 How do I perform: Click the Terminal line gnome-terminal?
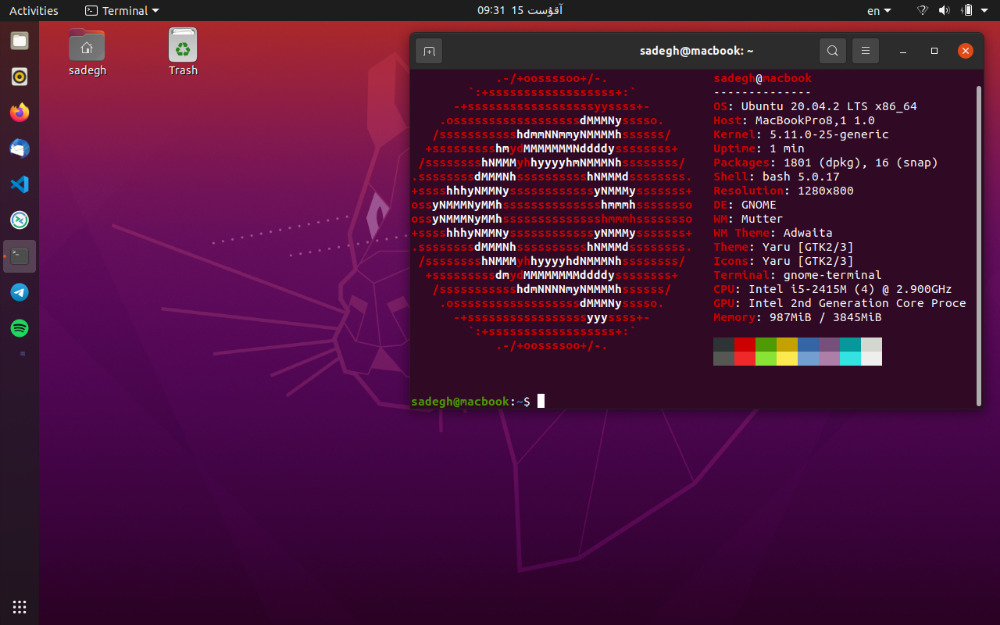(x=797, y=275)
